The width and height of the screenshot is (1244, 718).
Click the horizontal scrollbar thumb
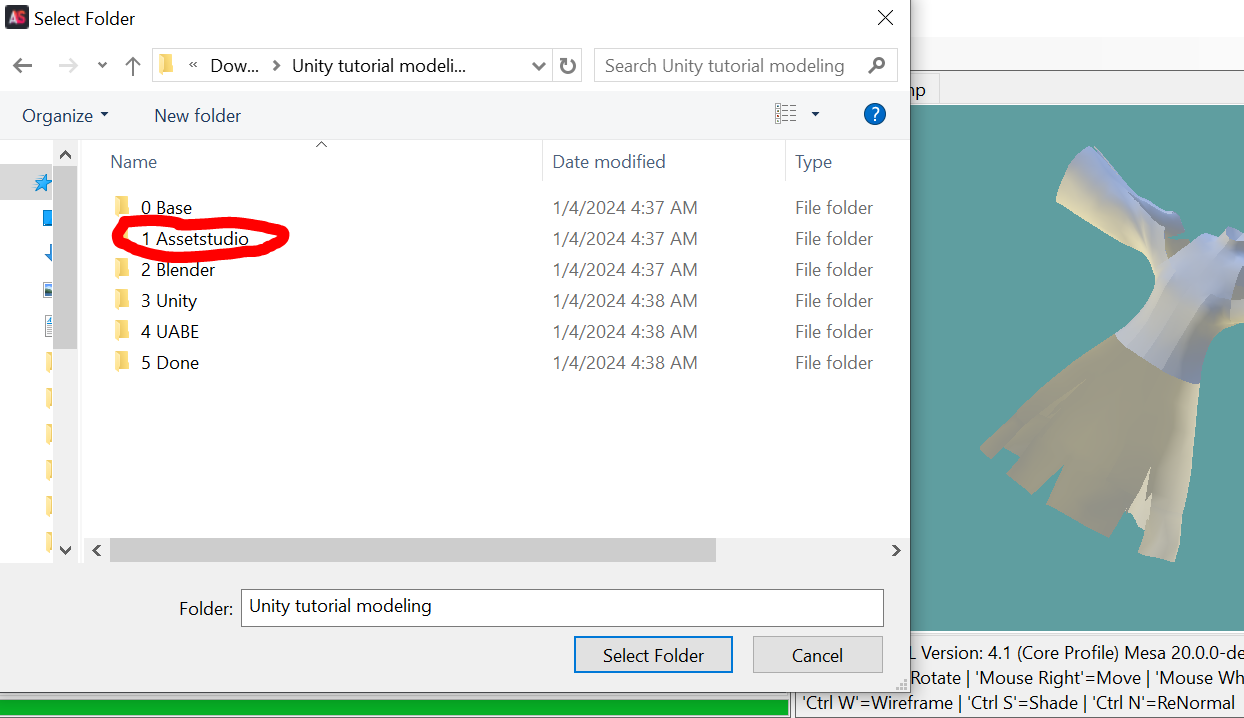tap(413, 550)
